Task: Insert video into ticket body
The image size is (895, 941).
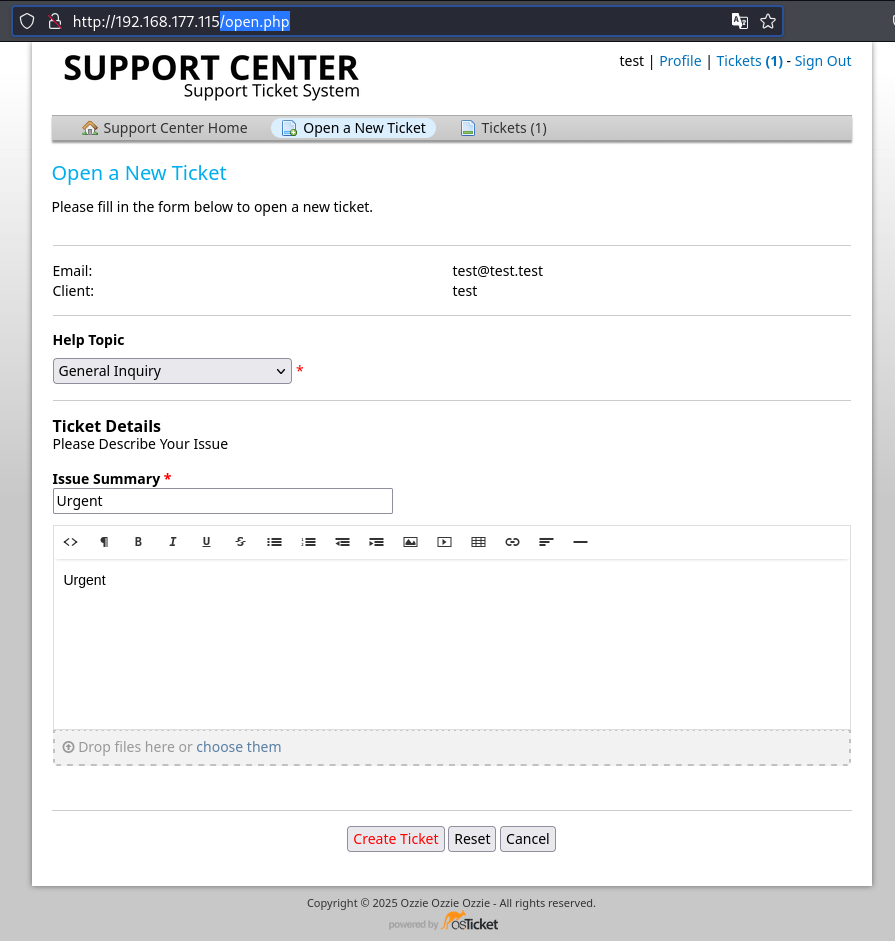Action: pos(444,542)
